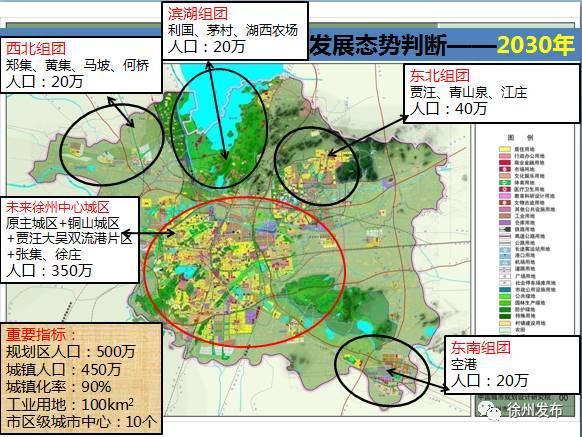The height and width of the screenshot is (437, 582).
Task: Select the line '贾汪、青山泉、江庄'
Action: 468,92
